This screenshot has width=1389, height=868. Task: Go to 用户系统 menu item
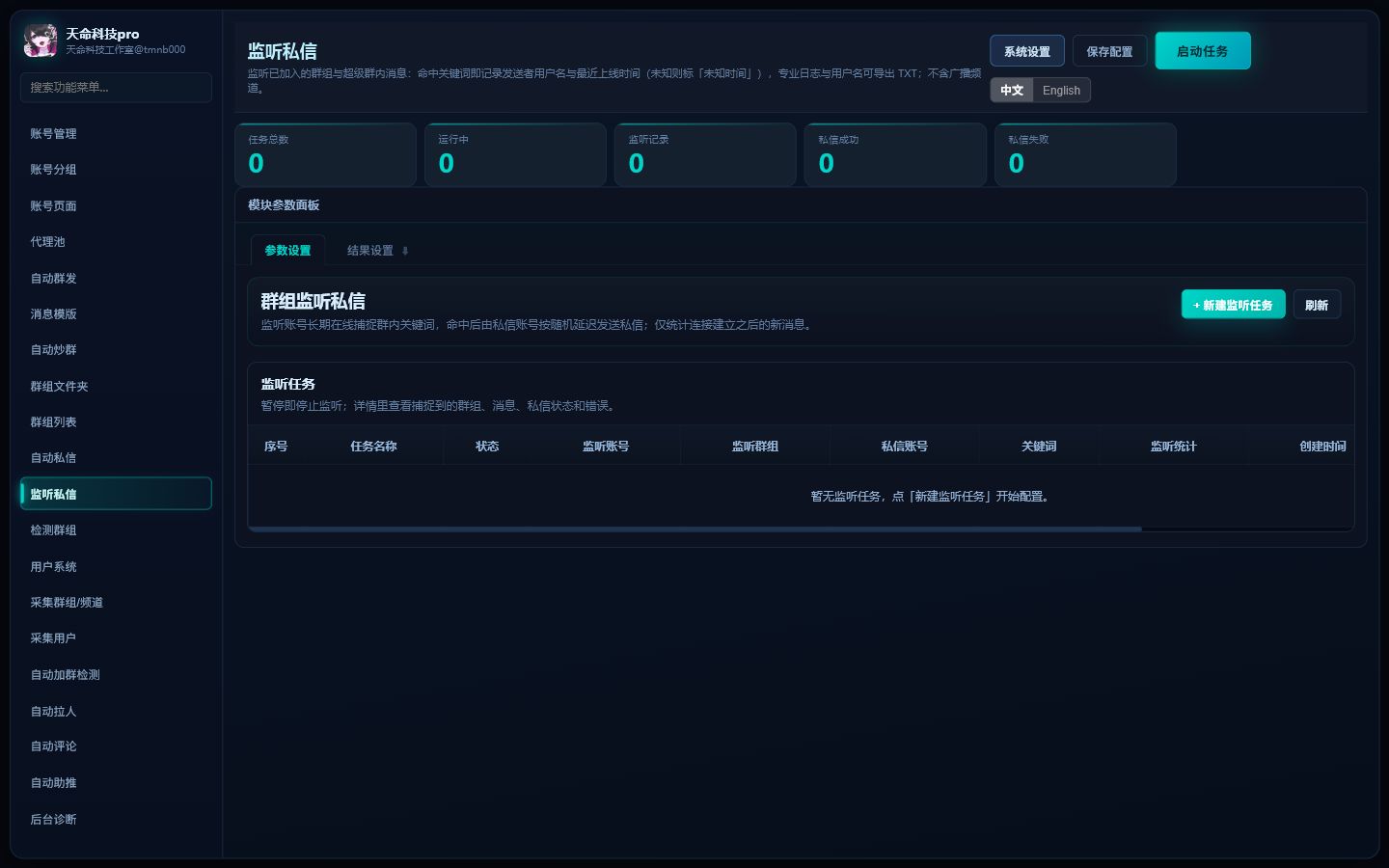116,566
